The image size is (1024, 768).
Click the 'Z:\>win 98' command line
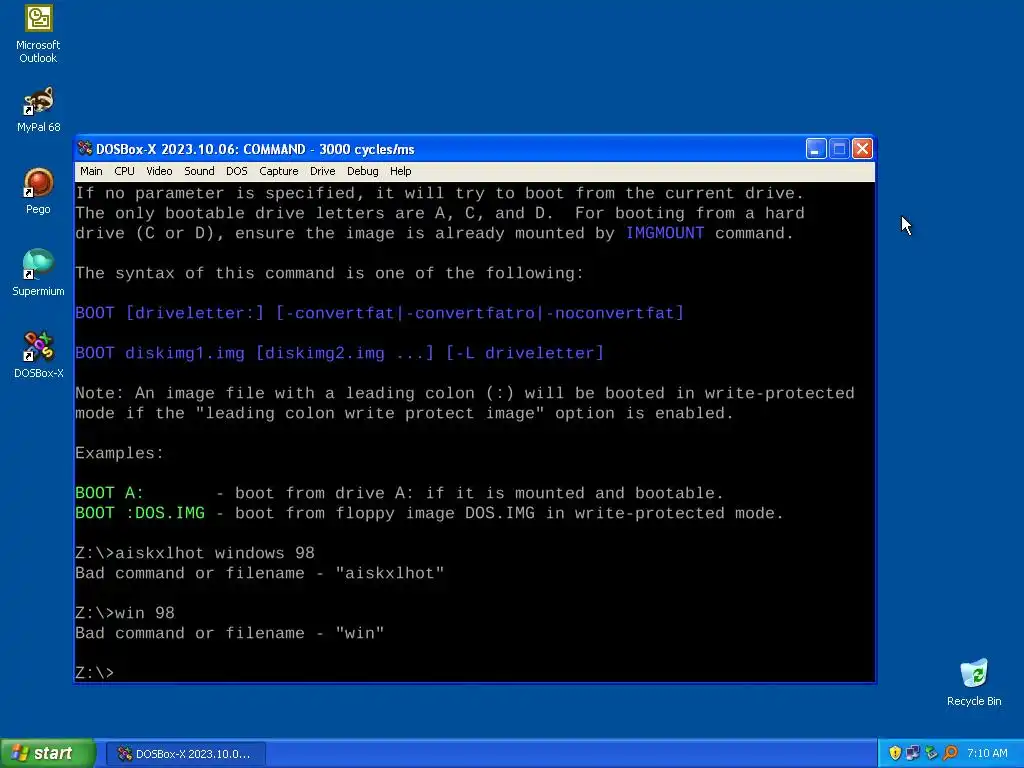(125, 613)
